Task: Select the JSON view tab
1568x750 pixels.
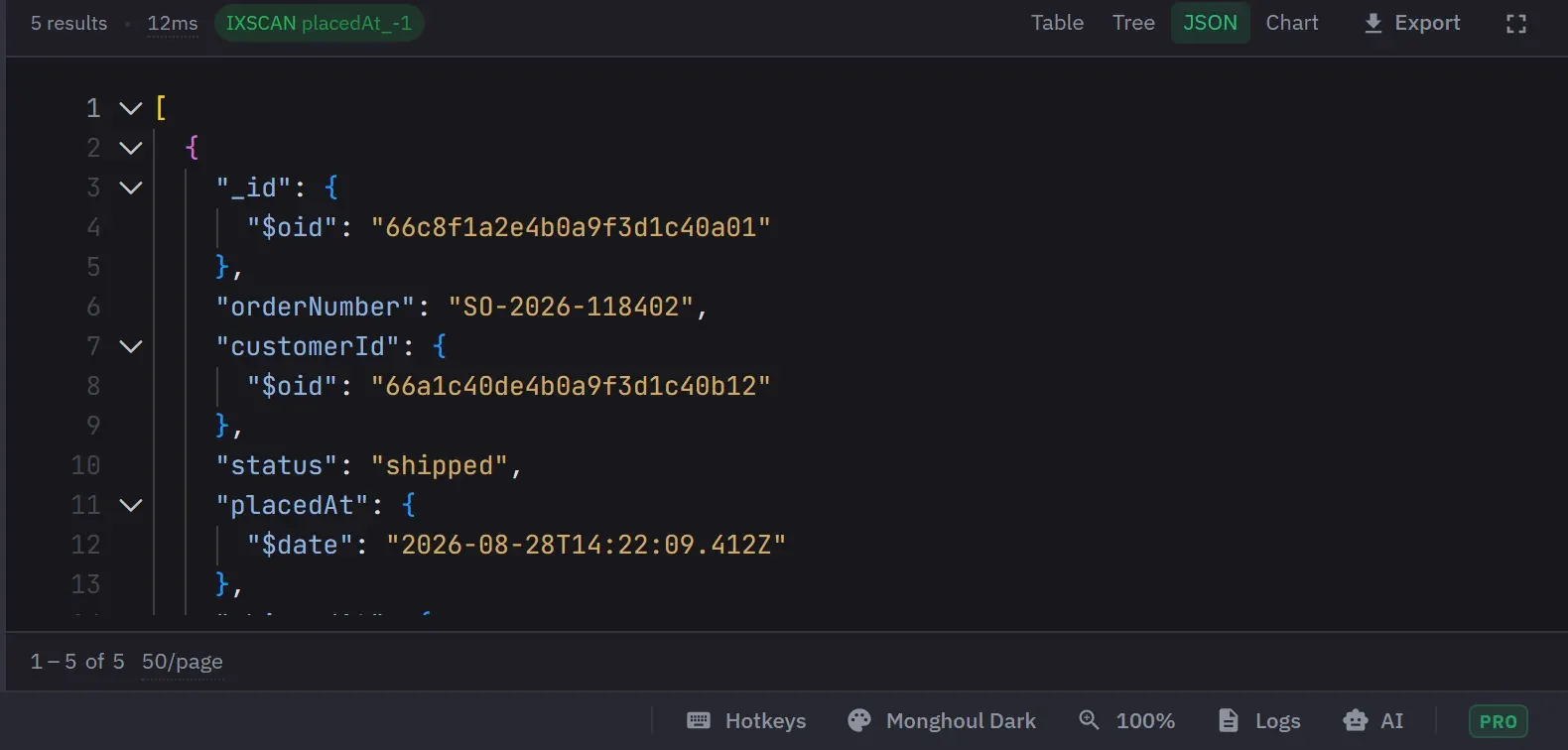Action: click(x=1210, y=23)
